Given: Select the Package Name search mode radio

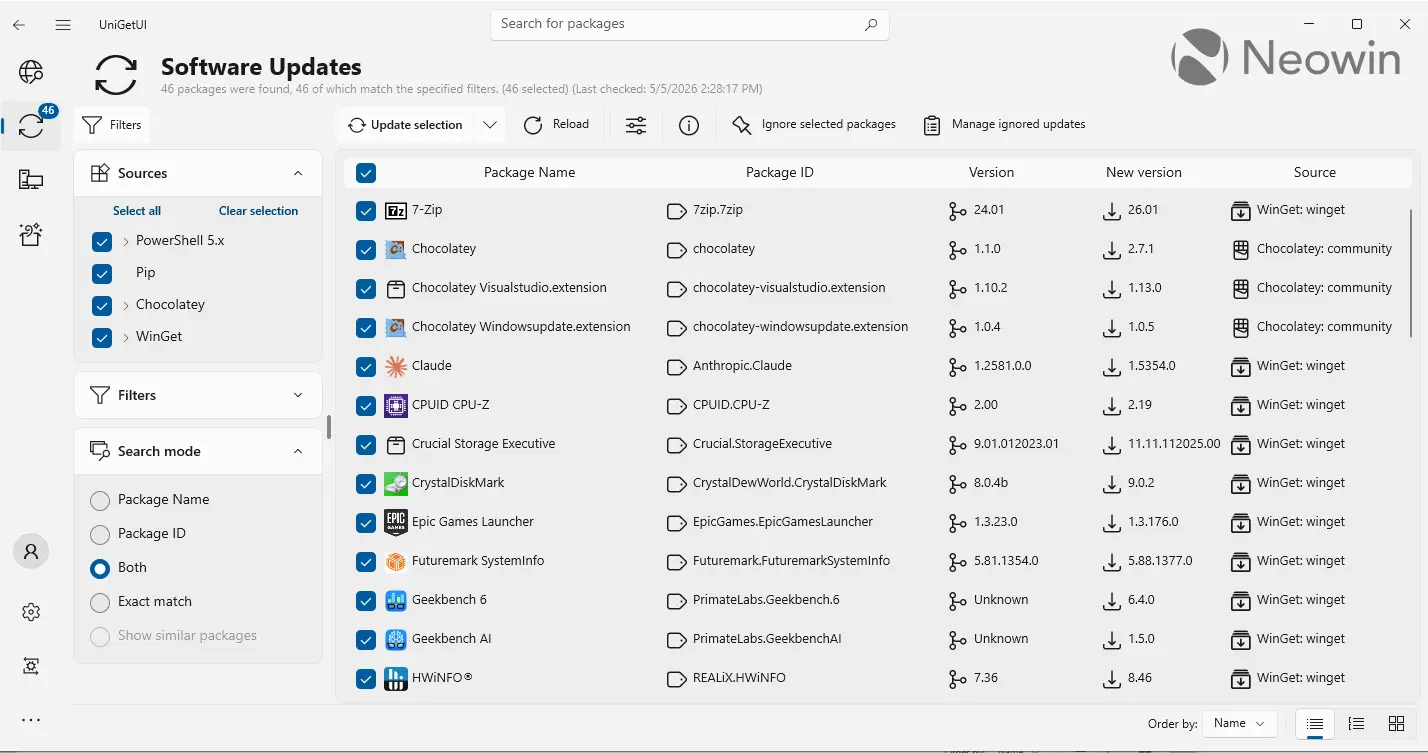Looking at the screenshot, I should point(100,500).
